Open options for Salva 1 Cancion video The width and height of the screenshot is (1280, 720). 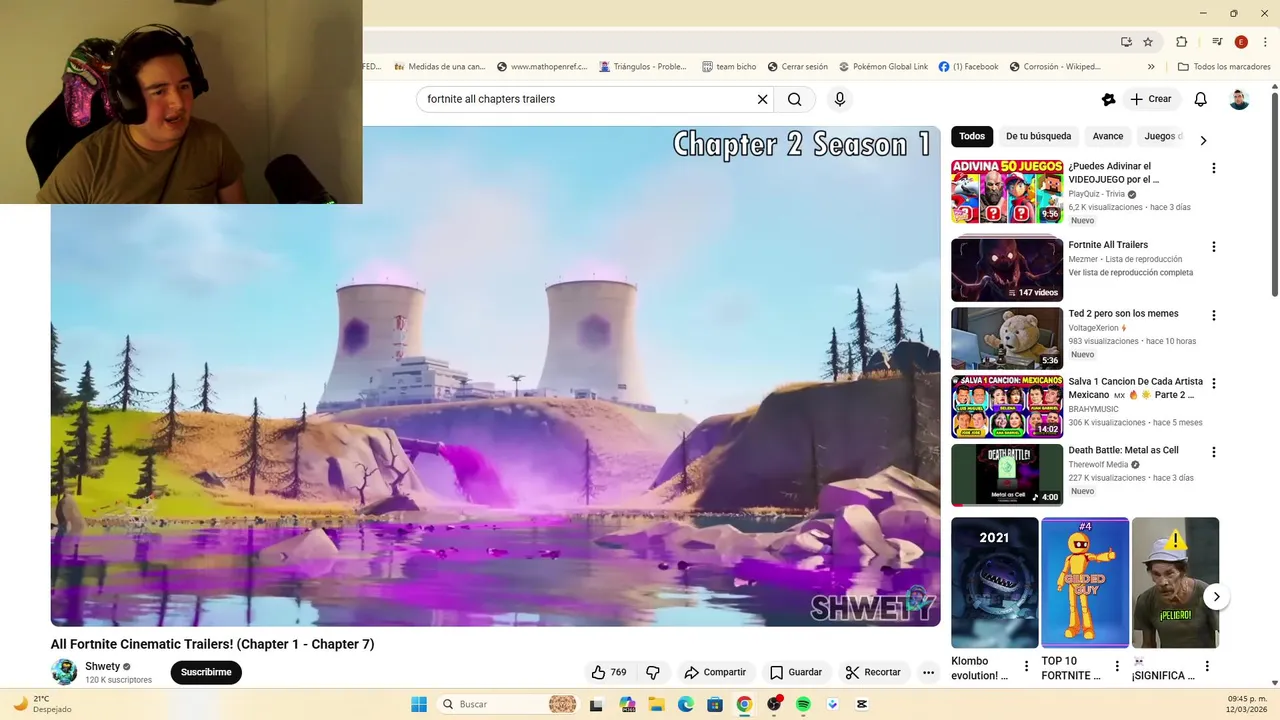(x=1214, y=383)
